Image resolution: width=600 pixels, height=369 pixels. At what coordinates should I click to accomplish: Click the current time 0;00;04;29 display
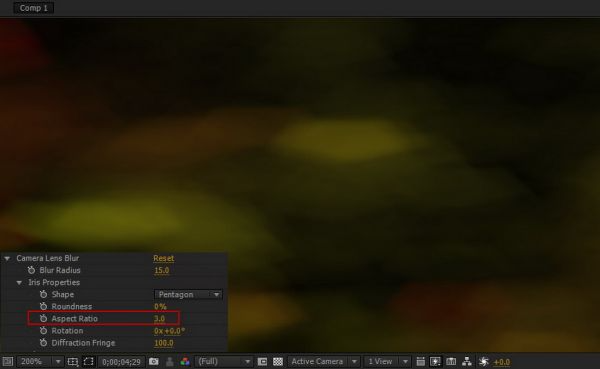pos(121,362)
